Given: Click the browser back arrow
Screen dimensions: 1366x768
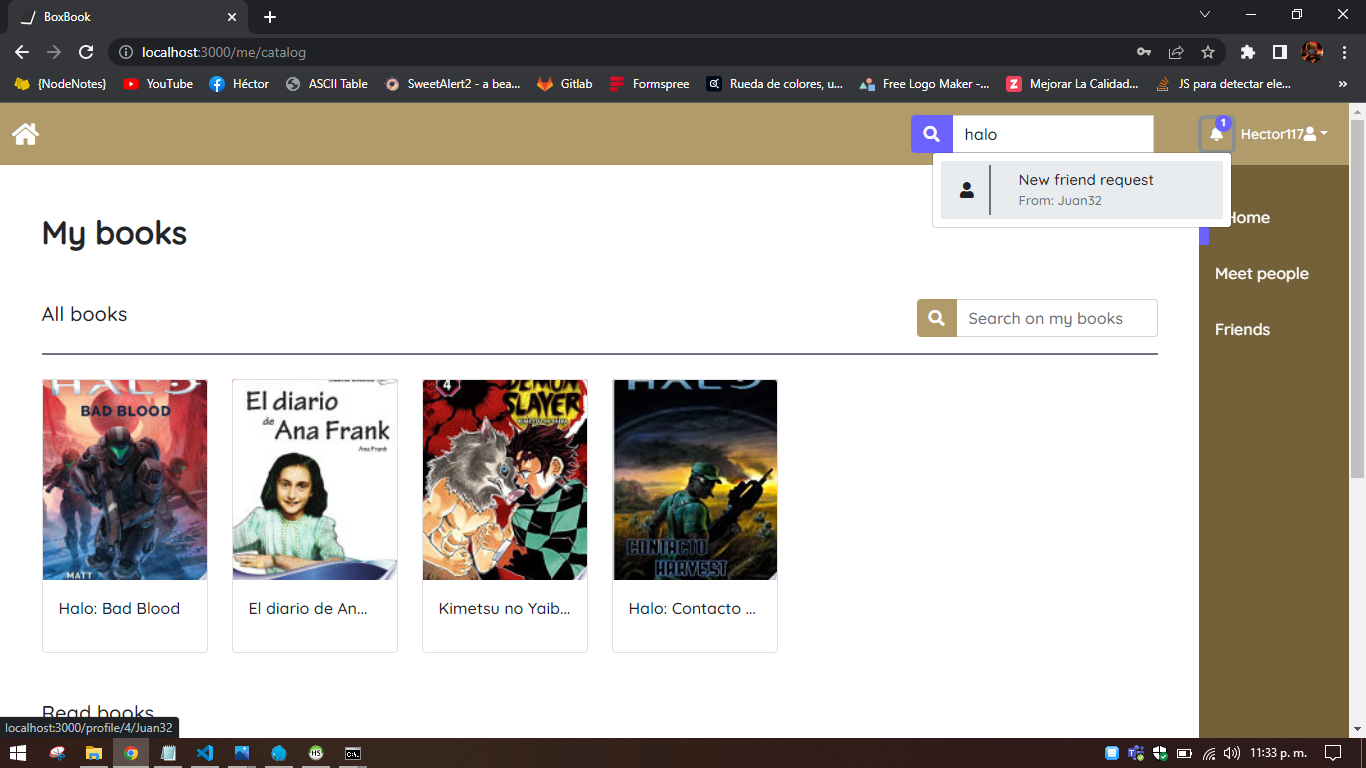Looking at the screenshot, I should pos(22,52).
